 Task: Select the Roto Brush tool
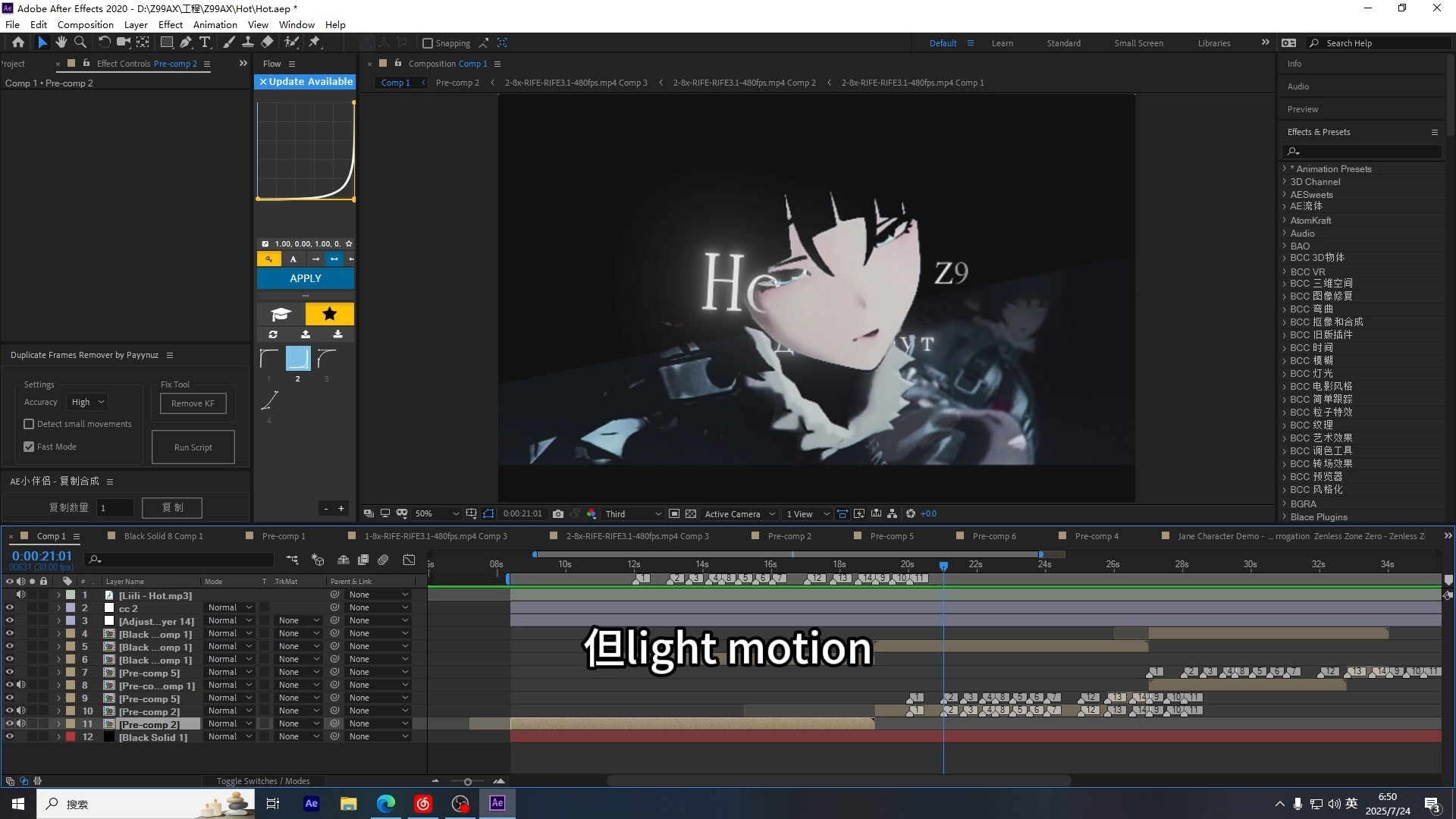point(291,42)
